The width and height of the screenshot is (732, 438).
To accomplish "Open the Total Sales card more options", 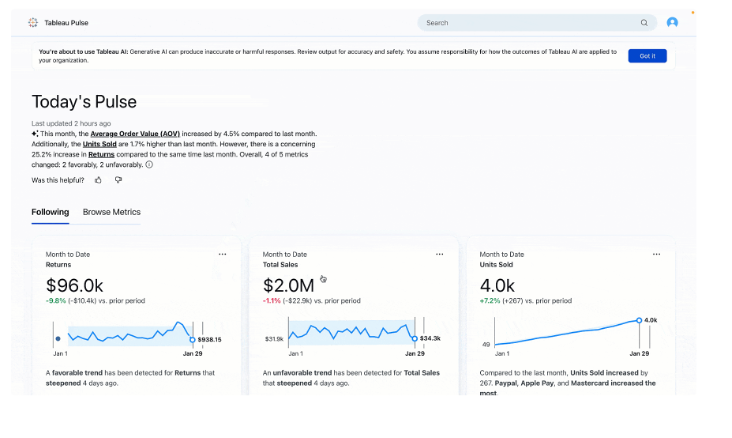I will (x=439, y=255).
